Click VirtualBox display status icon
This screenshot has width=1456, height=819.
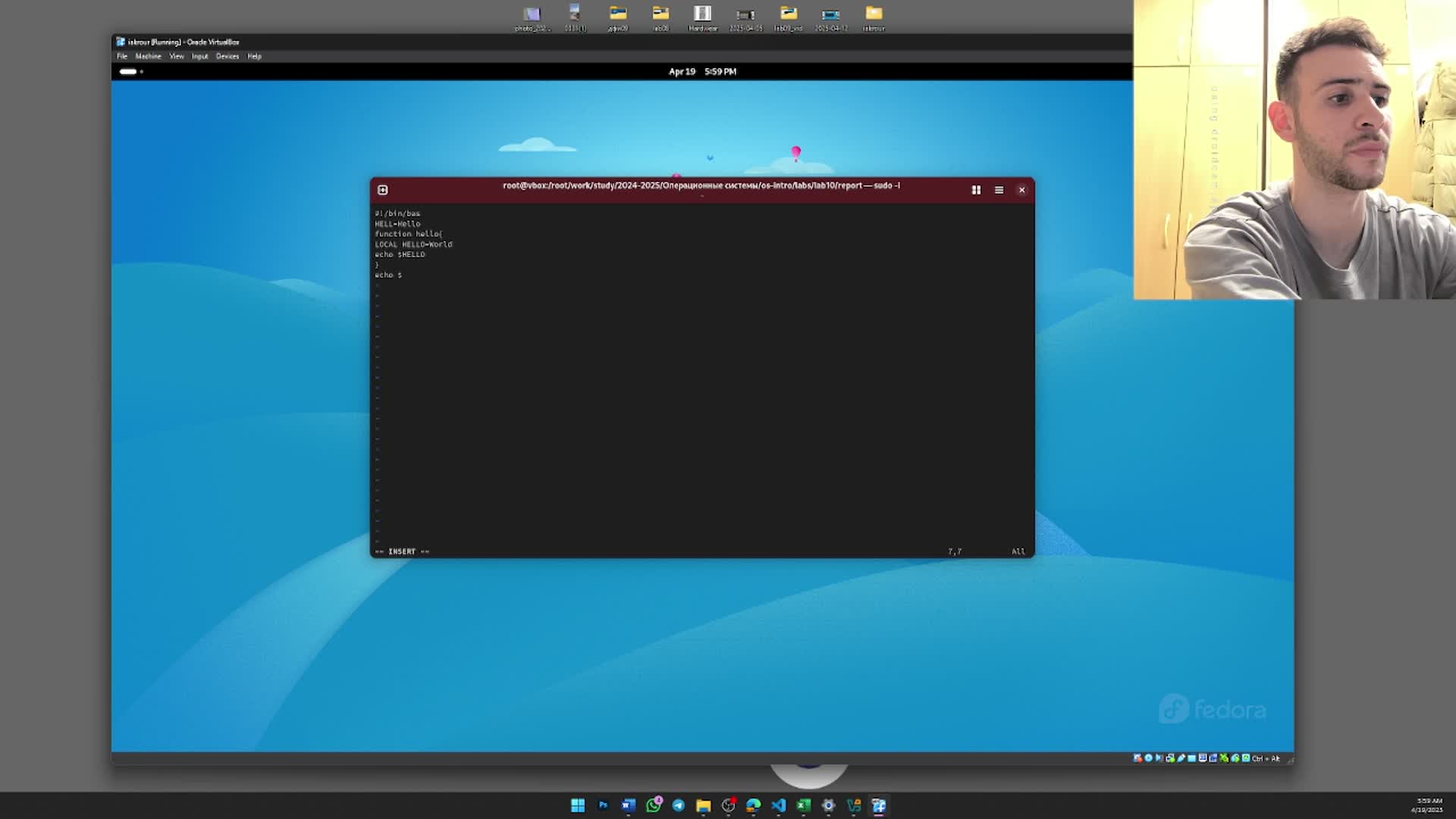pos(1203,758)
